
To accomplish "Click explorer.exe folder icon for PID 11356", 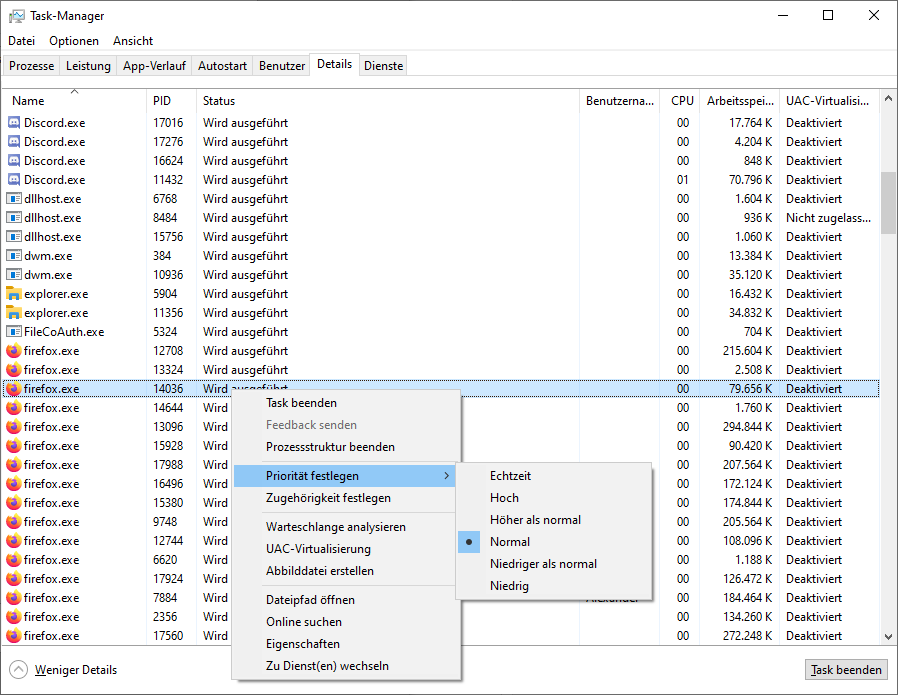I will (x=14, y=313).
